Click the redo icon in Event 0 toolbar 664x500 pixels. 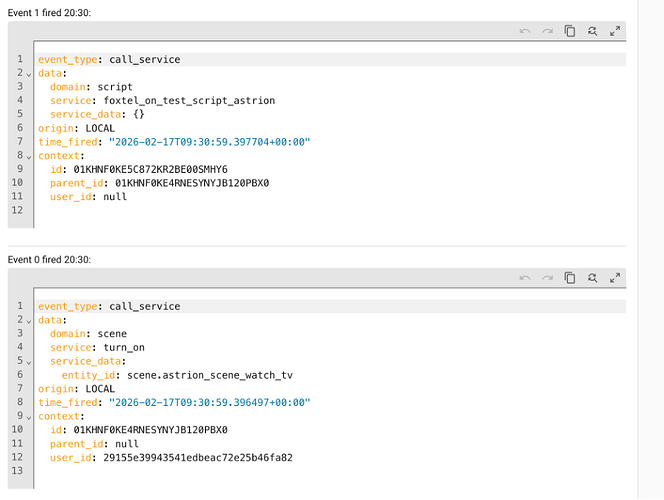point(547,278)
